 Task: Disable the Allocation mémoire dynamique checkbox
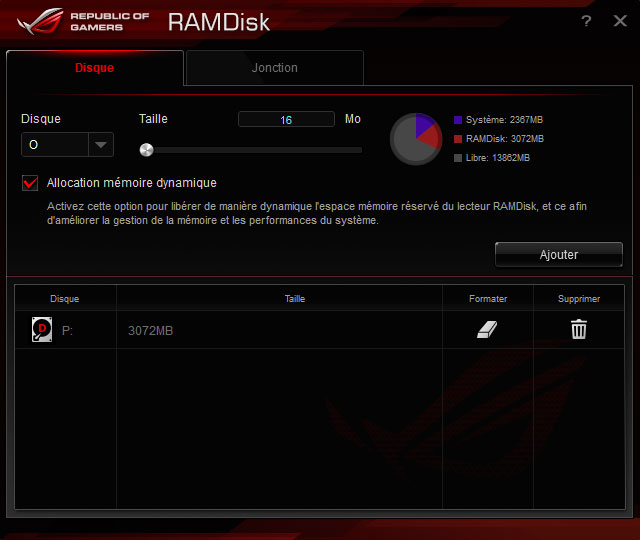coord(30,183)
